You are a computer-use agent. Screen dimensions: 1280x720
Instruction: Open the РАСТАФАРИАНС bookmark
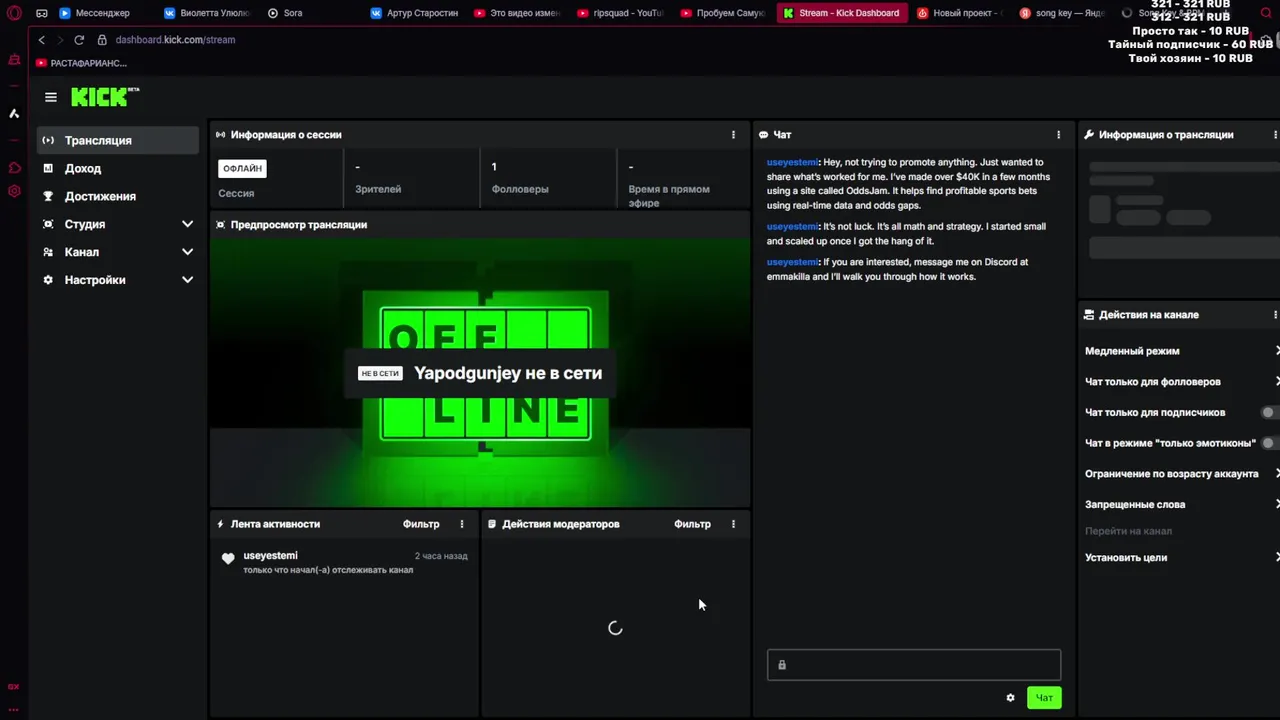point(81,63)
